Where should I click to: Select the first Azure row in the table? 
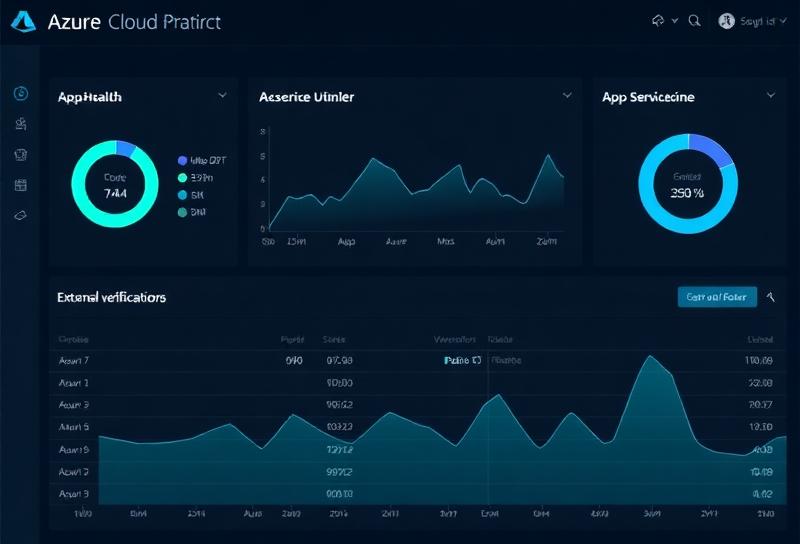point(74,360)
